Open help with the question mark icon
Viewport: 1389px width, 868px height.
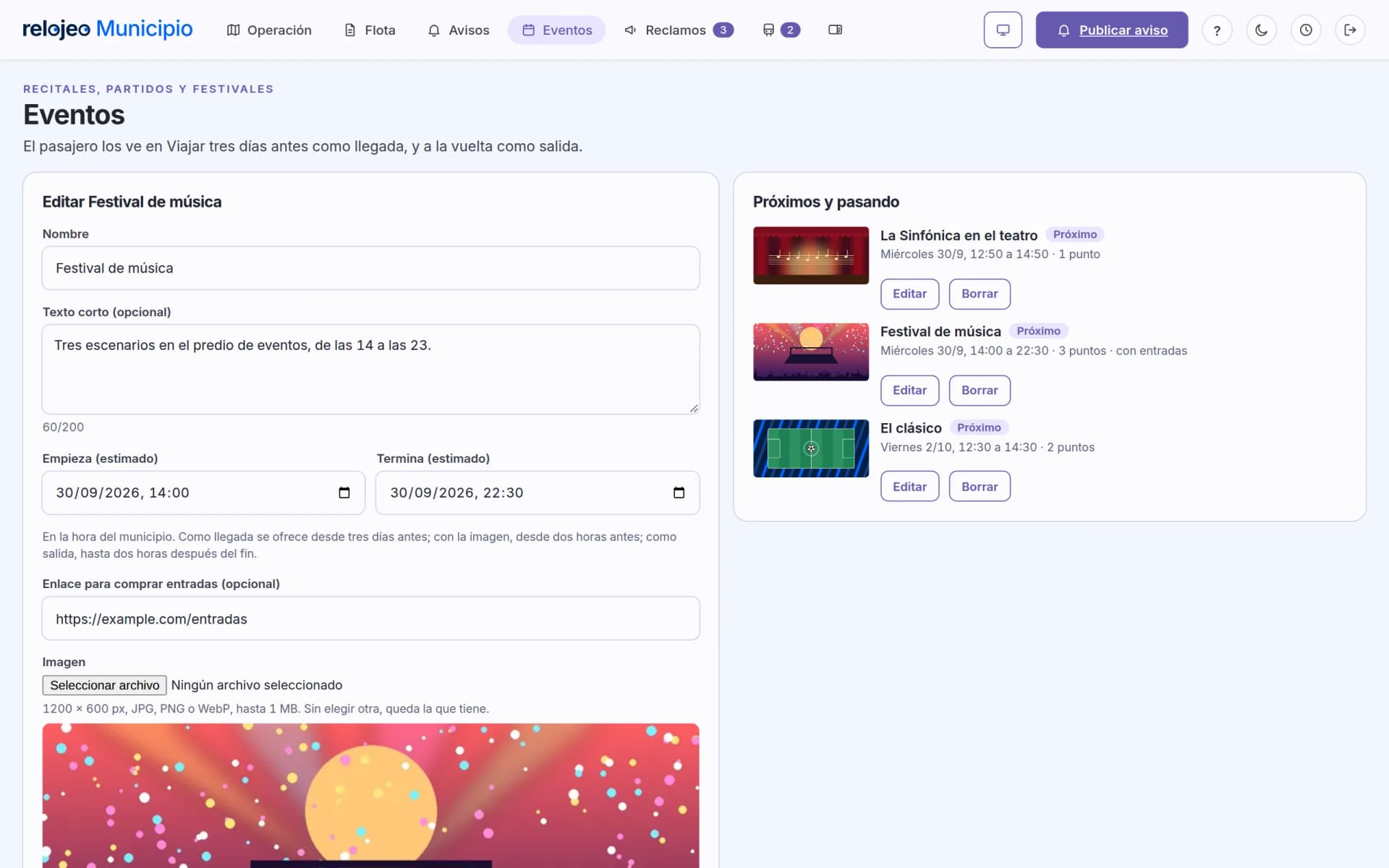[x=1217, y=30]
